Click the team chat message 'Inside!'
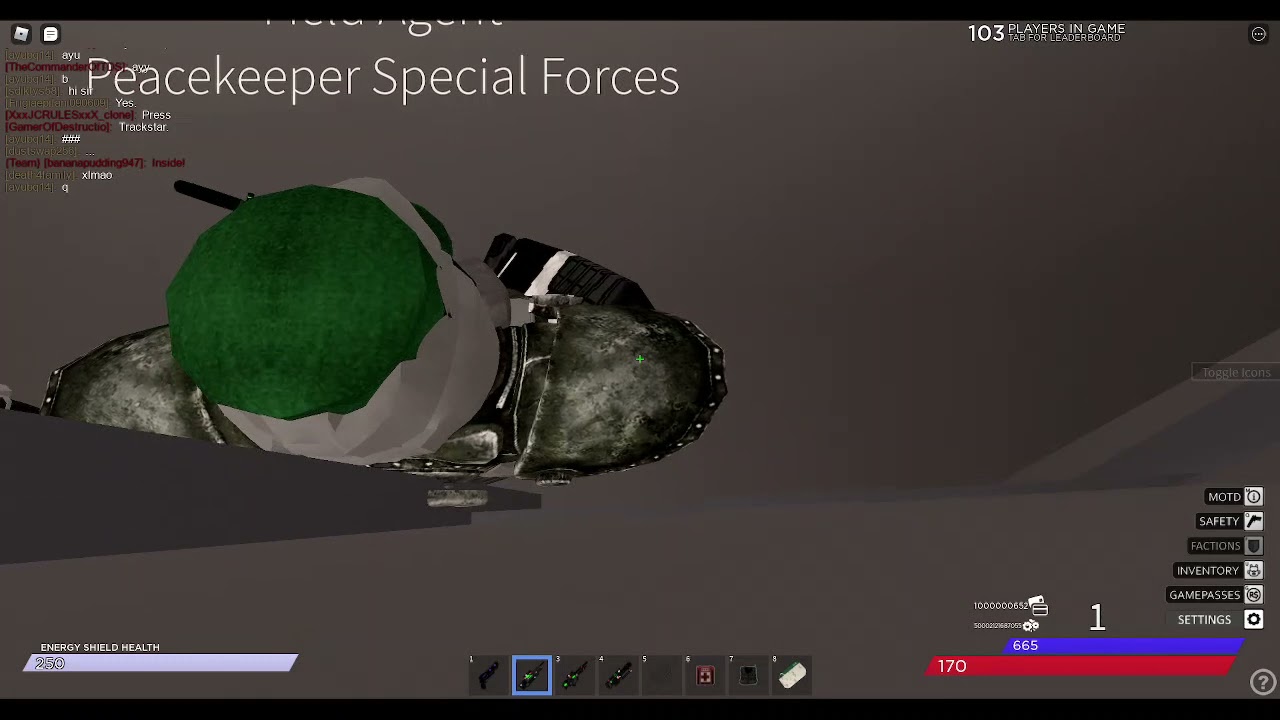The height and width of the screenshot is (720, 1280). click(168, 163)
